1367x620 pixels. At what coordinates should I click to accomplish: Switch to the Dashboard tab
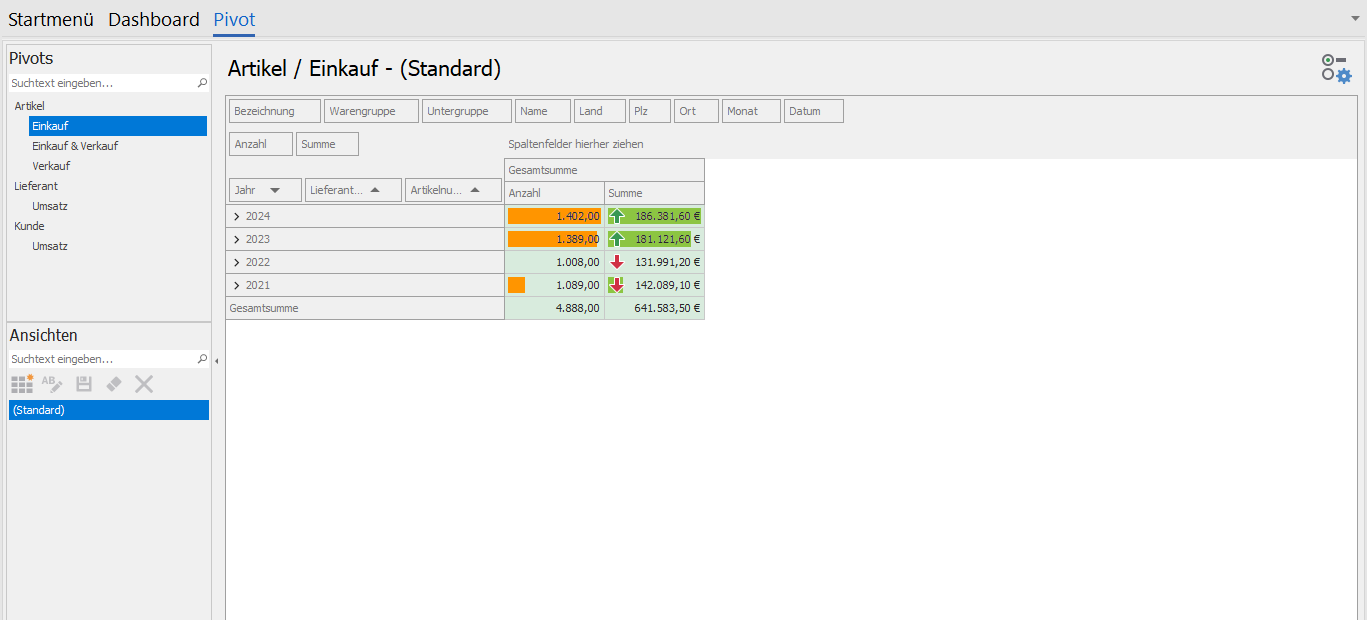point(154,19)
